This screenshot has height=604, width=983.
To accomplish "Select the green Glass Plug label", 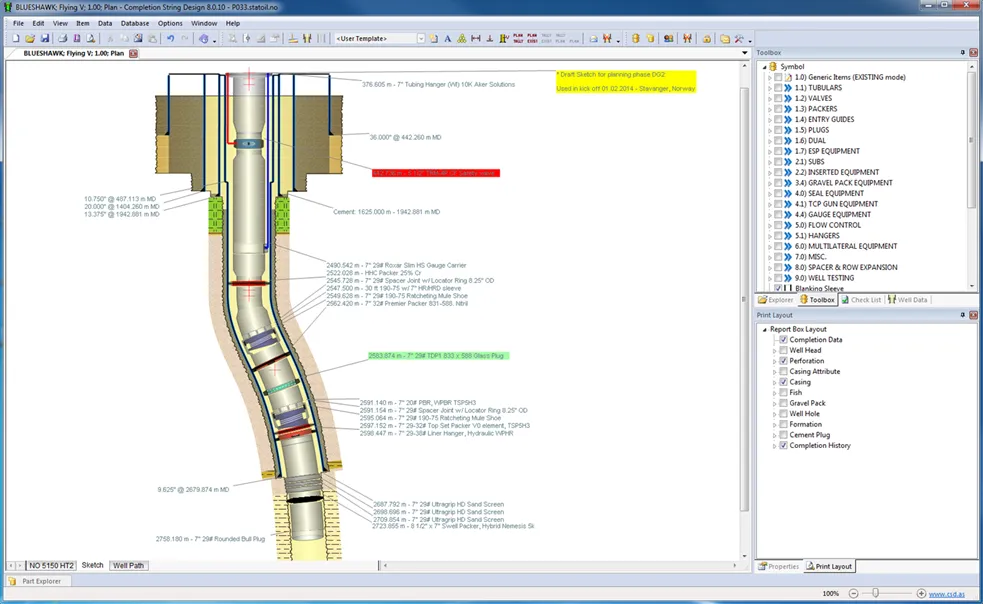I will coord(438,356).
